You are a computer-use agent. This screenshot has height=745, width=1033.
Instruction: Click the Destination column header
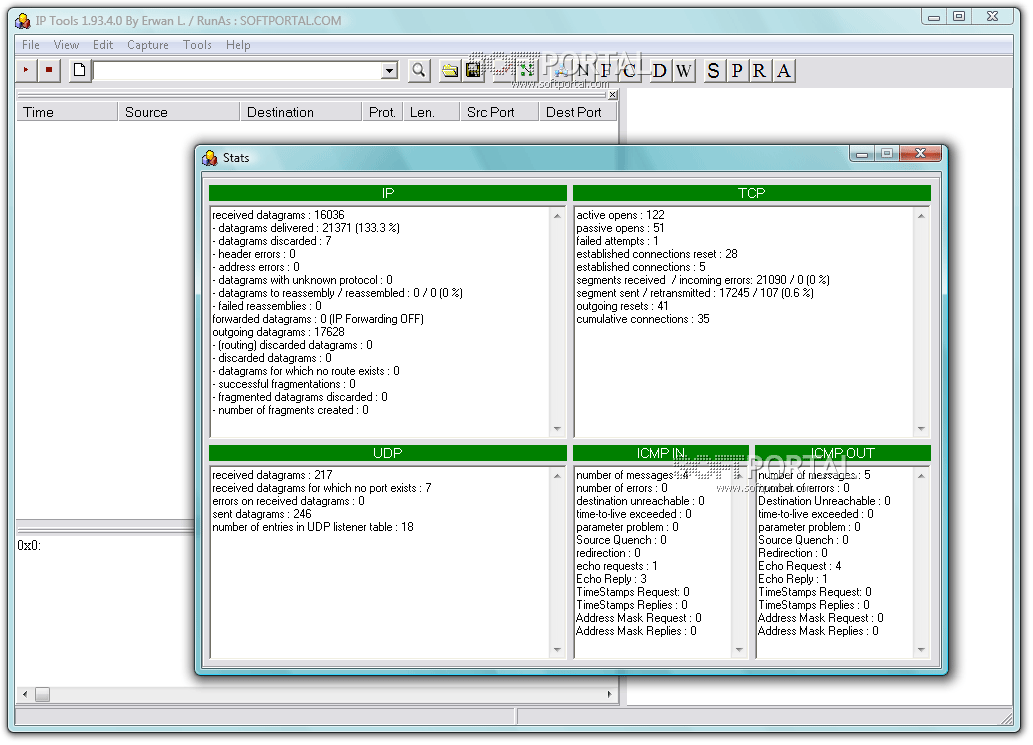point(300,113)
